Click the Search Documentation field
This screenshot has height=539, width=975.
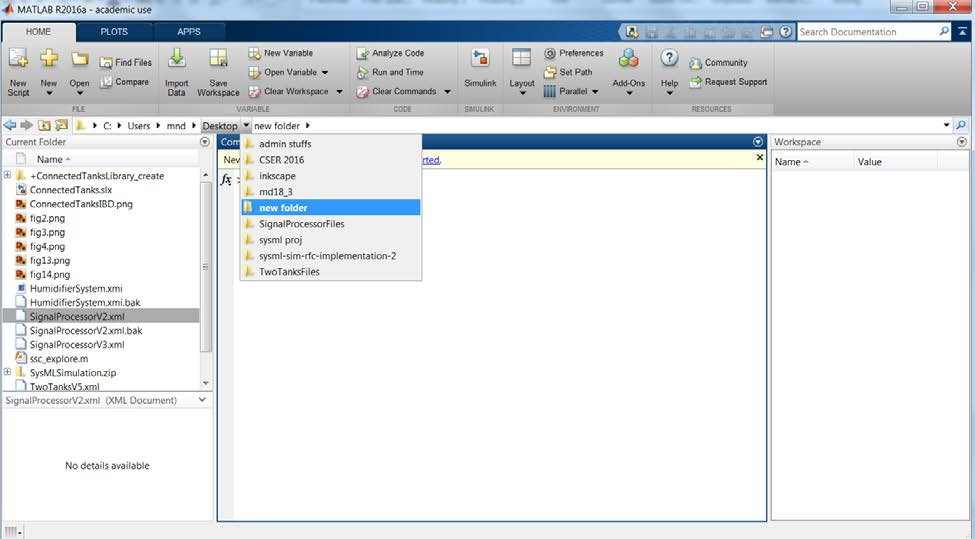(867, 32)
